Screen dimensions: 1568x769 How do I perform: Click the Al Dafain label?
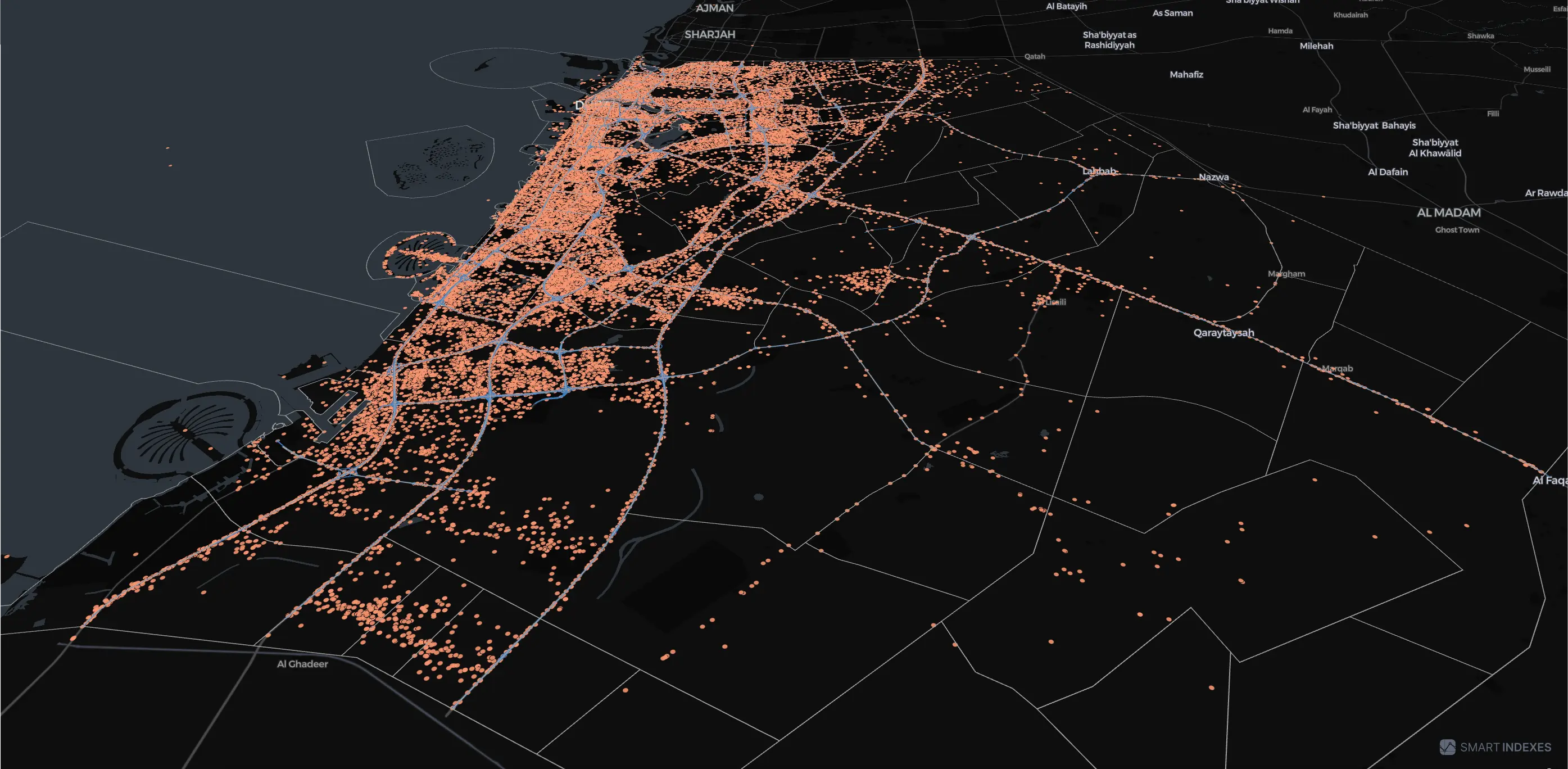click(x=1387, y=171)
